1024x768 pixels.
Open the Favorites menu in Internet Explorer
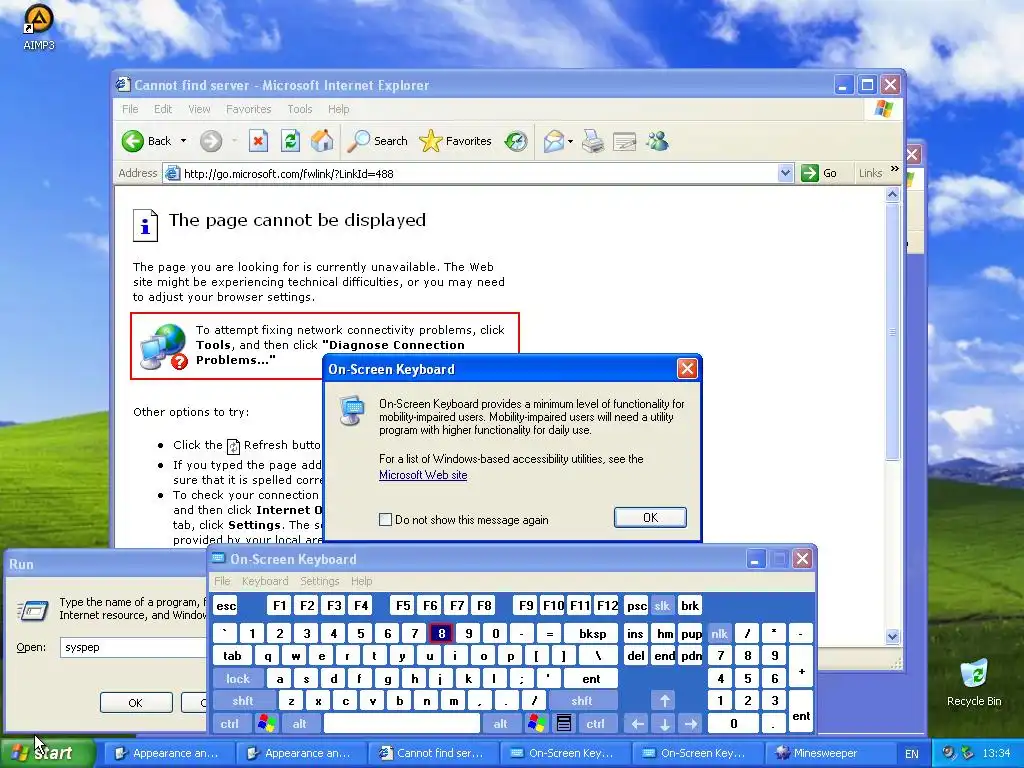pos(248,109)
